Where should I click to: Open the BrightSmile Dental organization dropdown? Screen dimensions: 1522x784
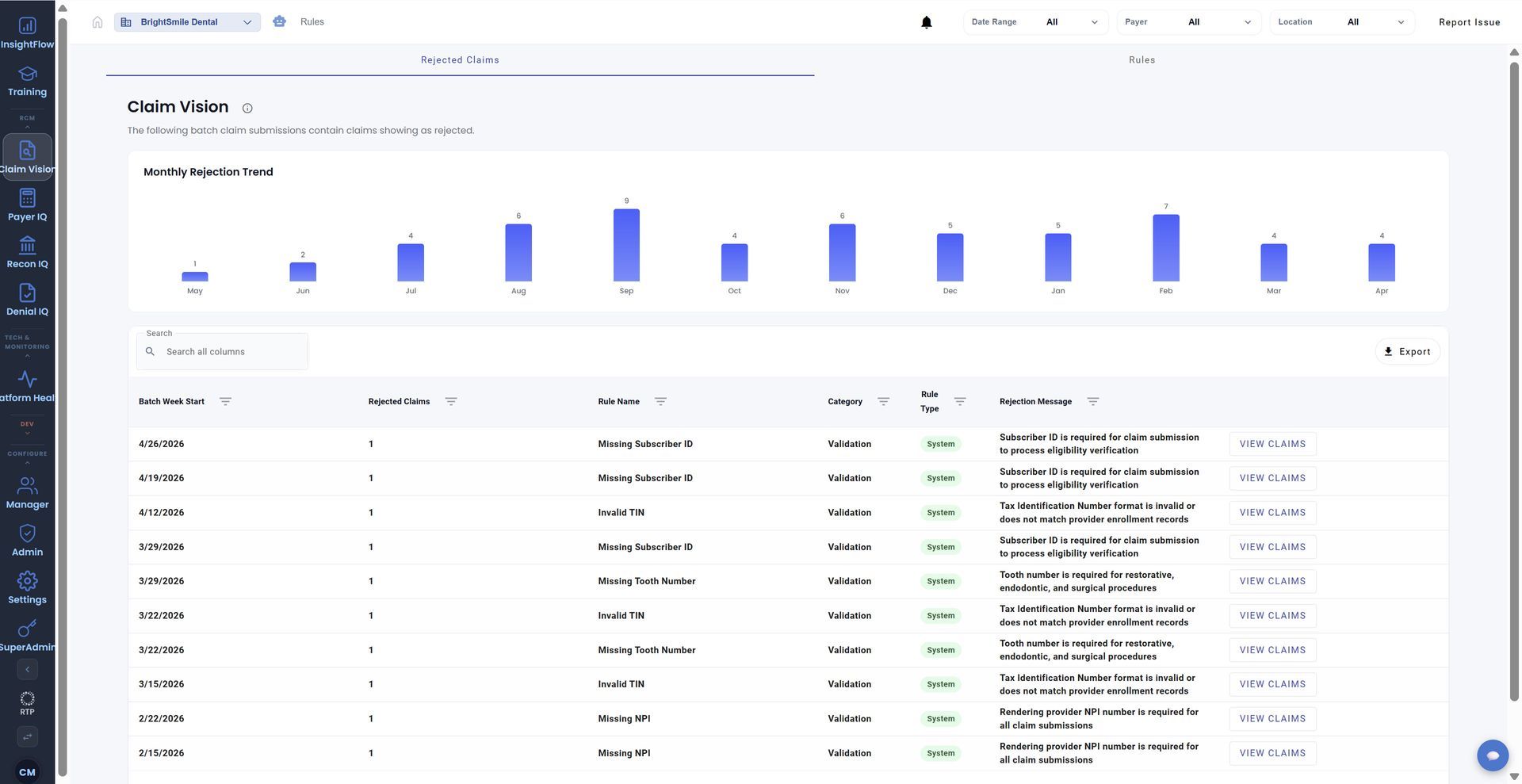187,22
